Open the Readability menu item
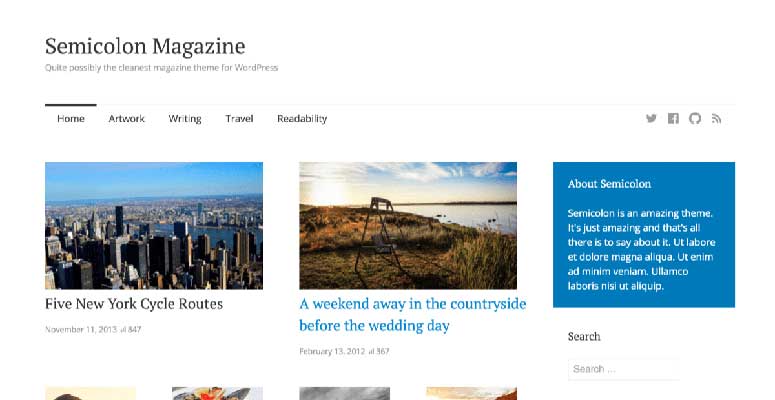 point(302,118)
